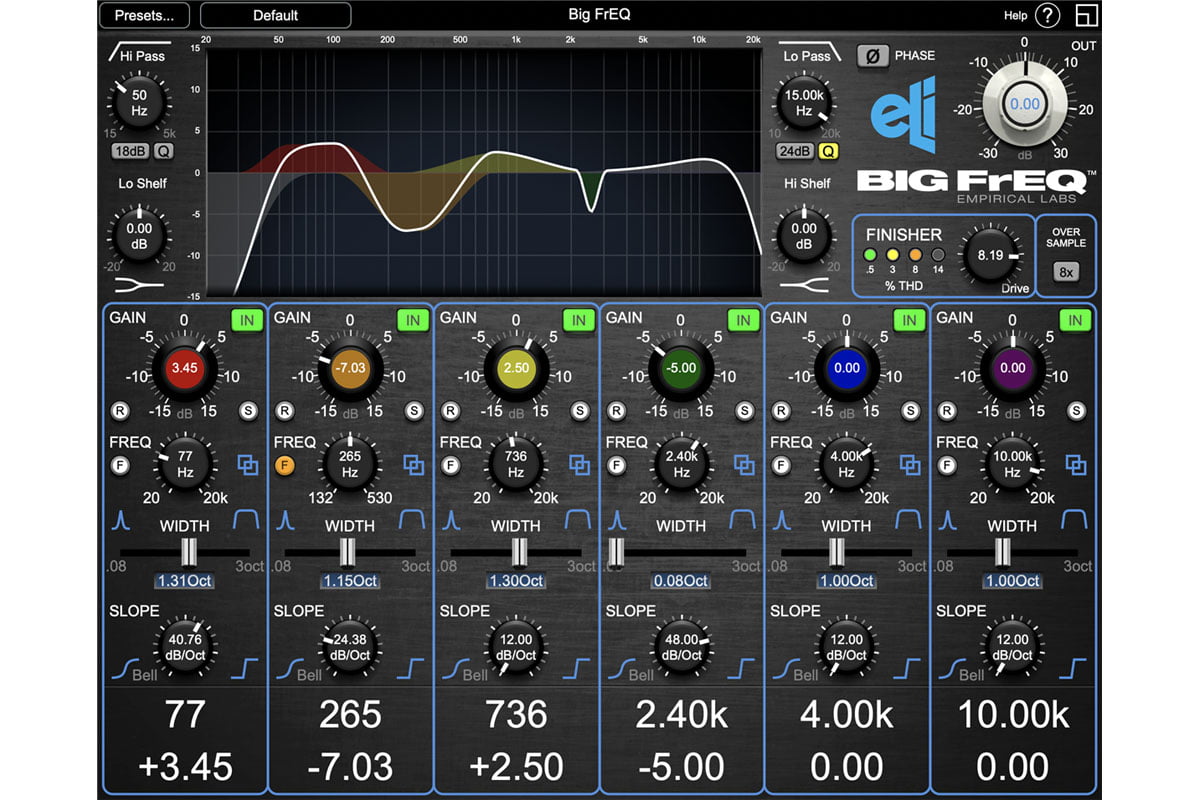
Task: Click the red 3.45 gain knob
Action: (x=184, y=368)
